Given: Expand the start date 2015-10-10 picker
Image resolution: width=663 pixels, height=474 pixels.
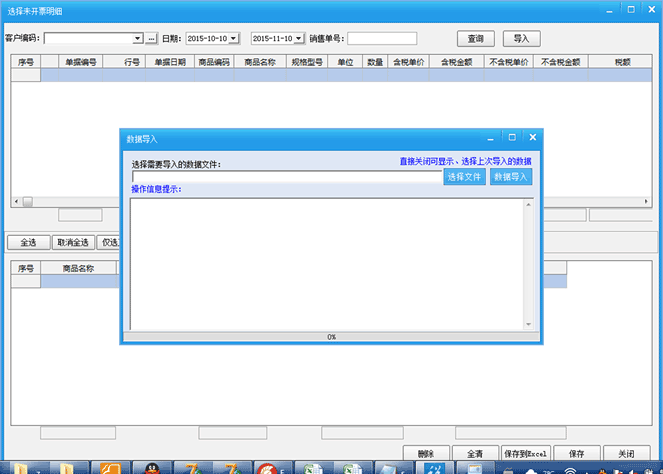Looking at the screenshot, I should (233, 39).
